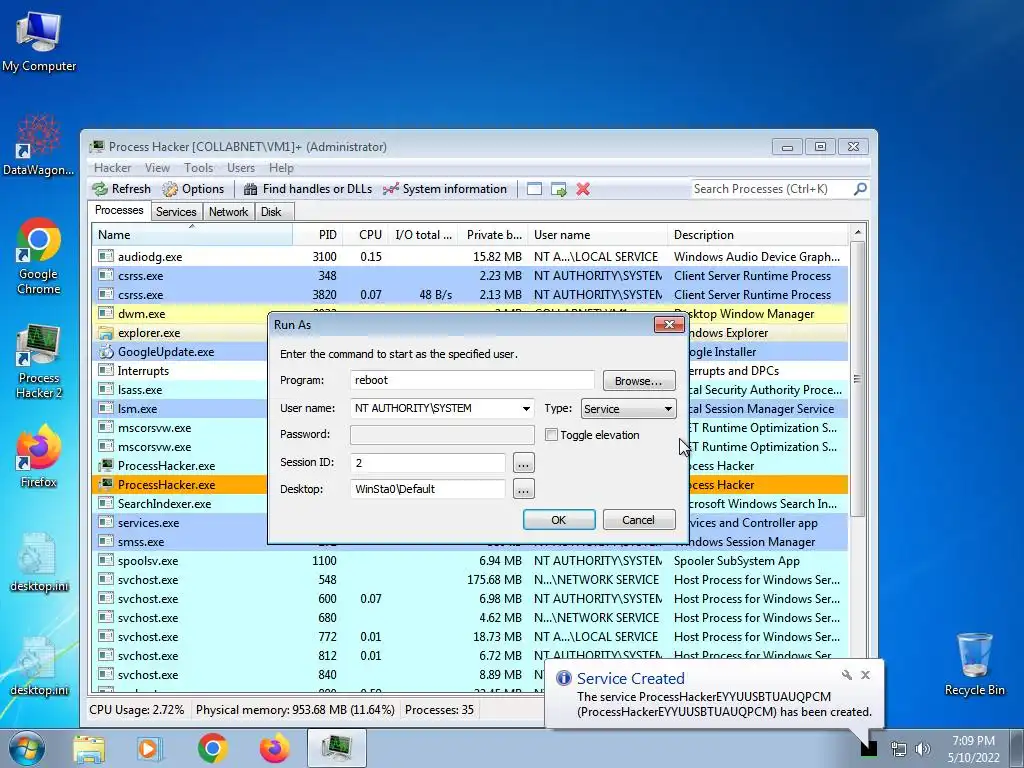1024x768 pixels.
Task: Click the Refresh toolbar button
Action: pyautogui.click(x=121, y=189)
